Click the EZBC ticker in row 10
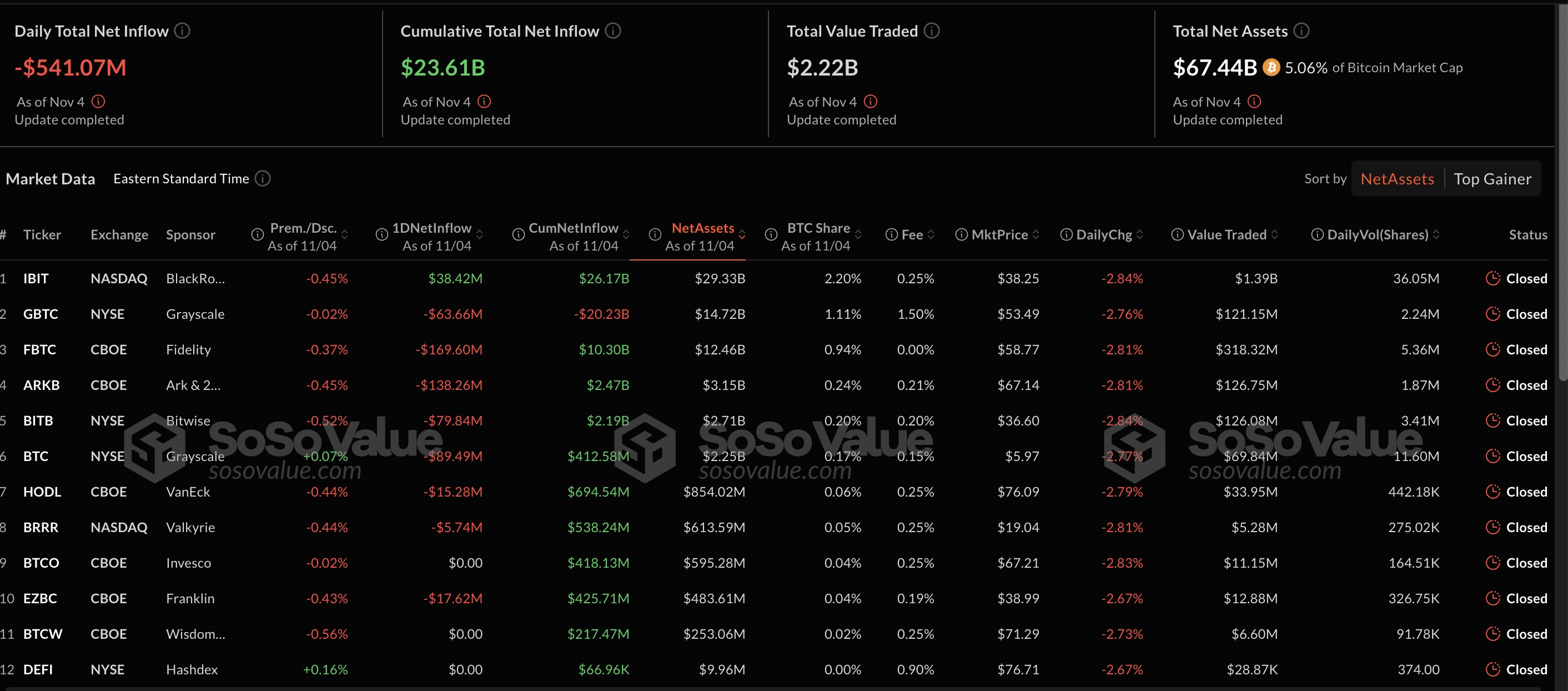Screen dimensions: 1568x691 coord(39,598)
